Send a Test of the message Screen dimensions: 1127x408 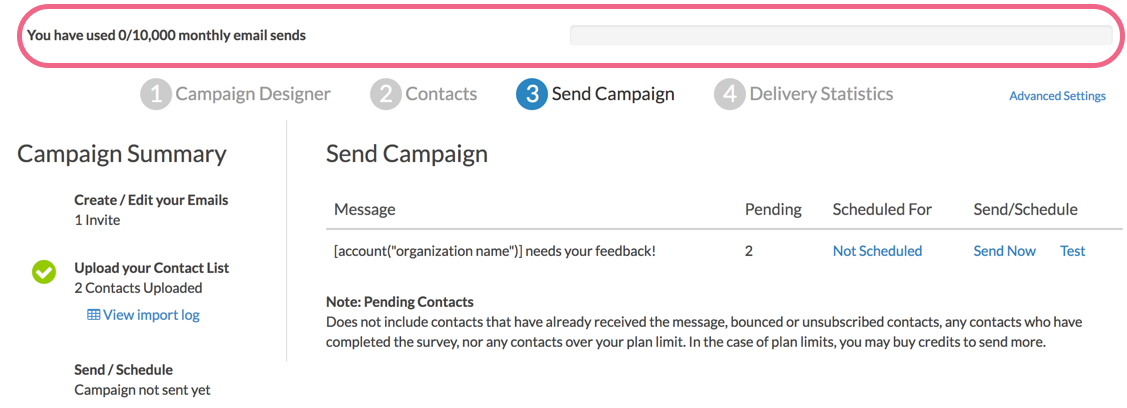coord(1072,251)
